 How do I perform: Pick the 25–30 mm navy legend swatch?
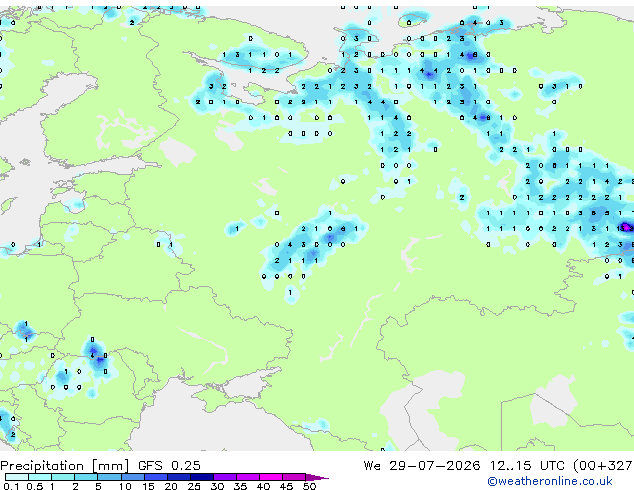coord(201,477)
